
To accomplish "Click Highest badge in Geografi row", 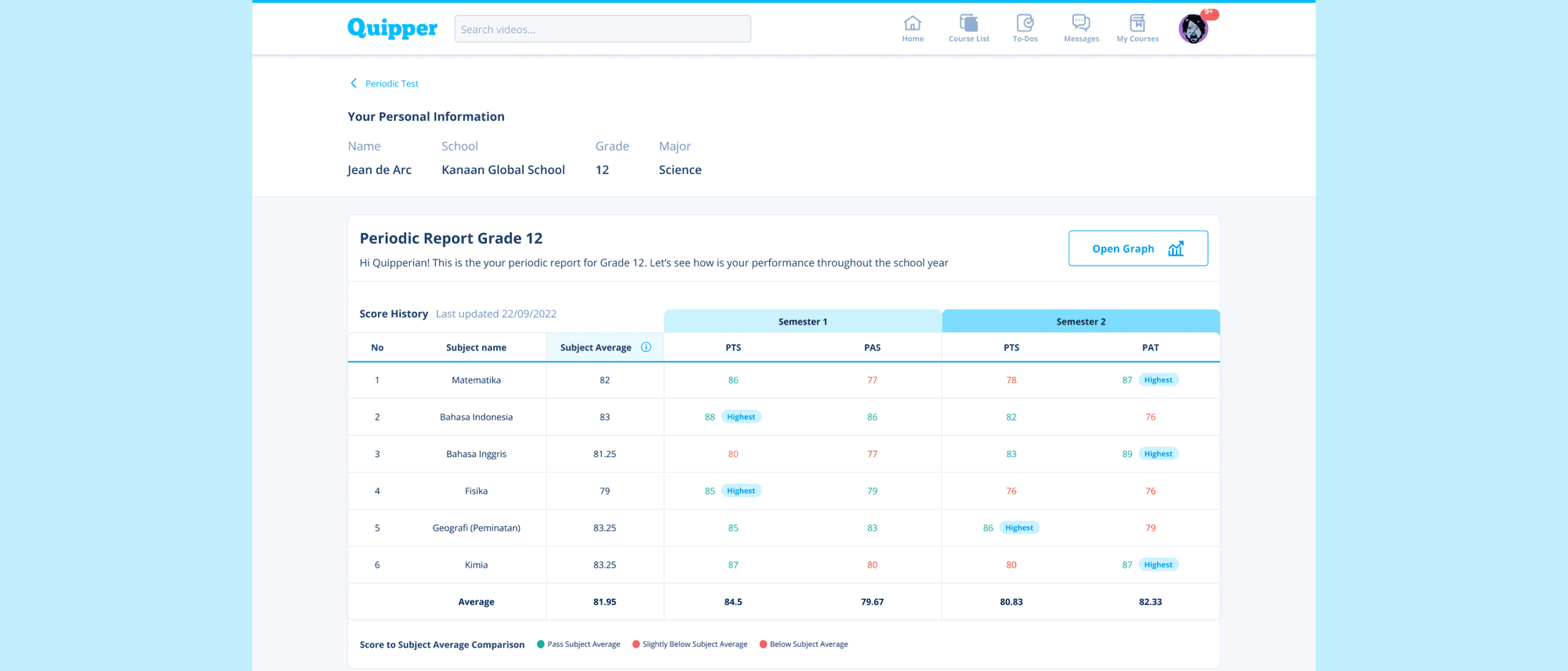I will click(x=1019, y=528).
